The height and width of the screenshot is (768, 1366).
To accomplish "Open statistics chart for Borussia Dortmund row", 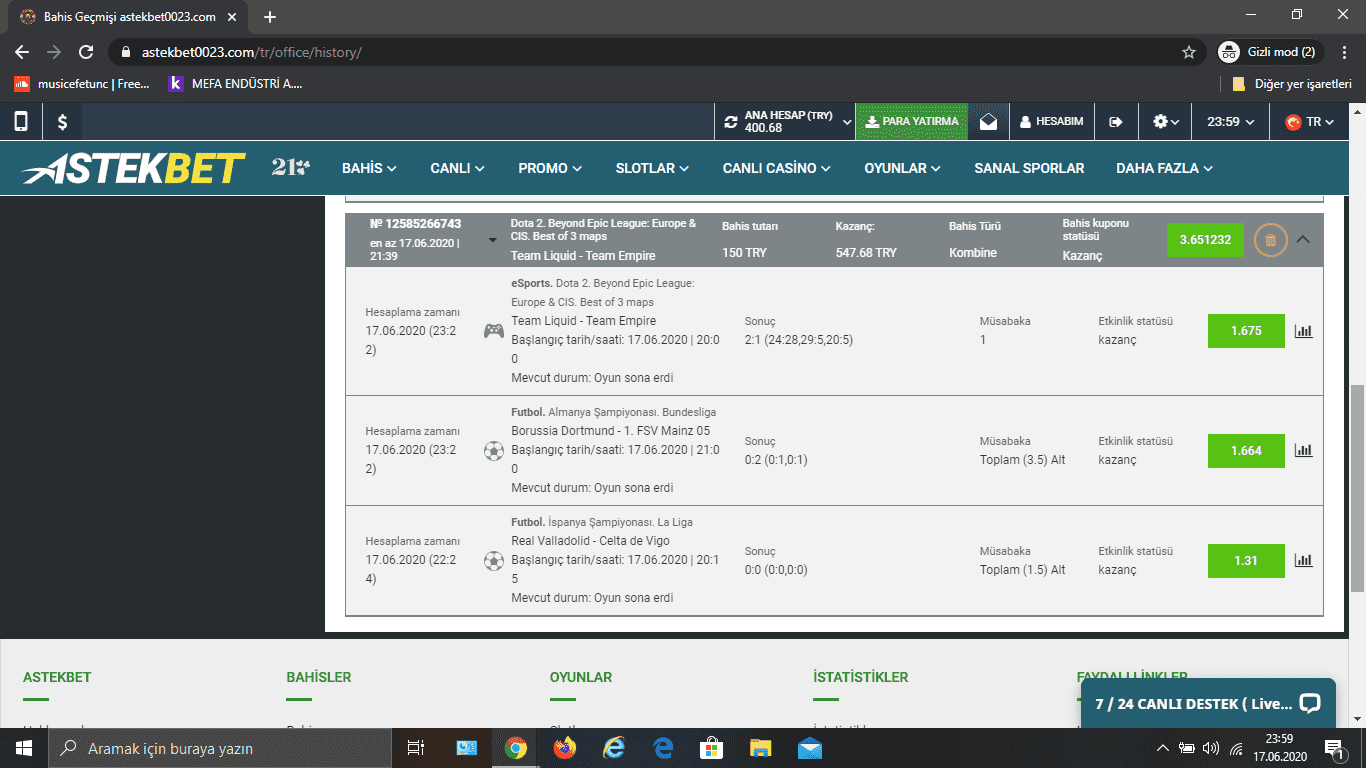I will coord(1303,451).
